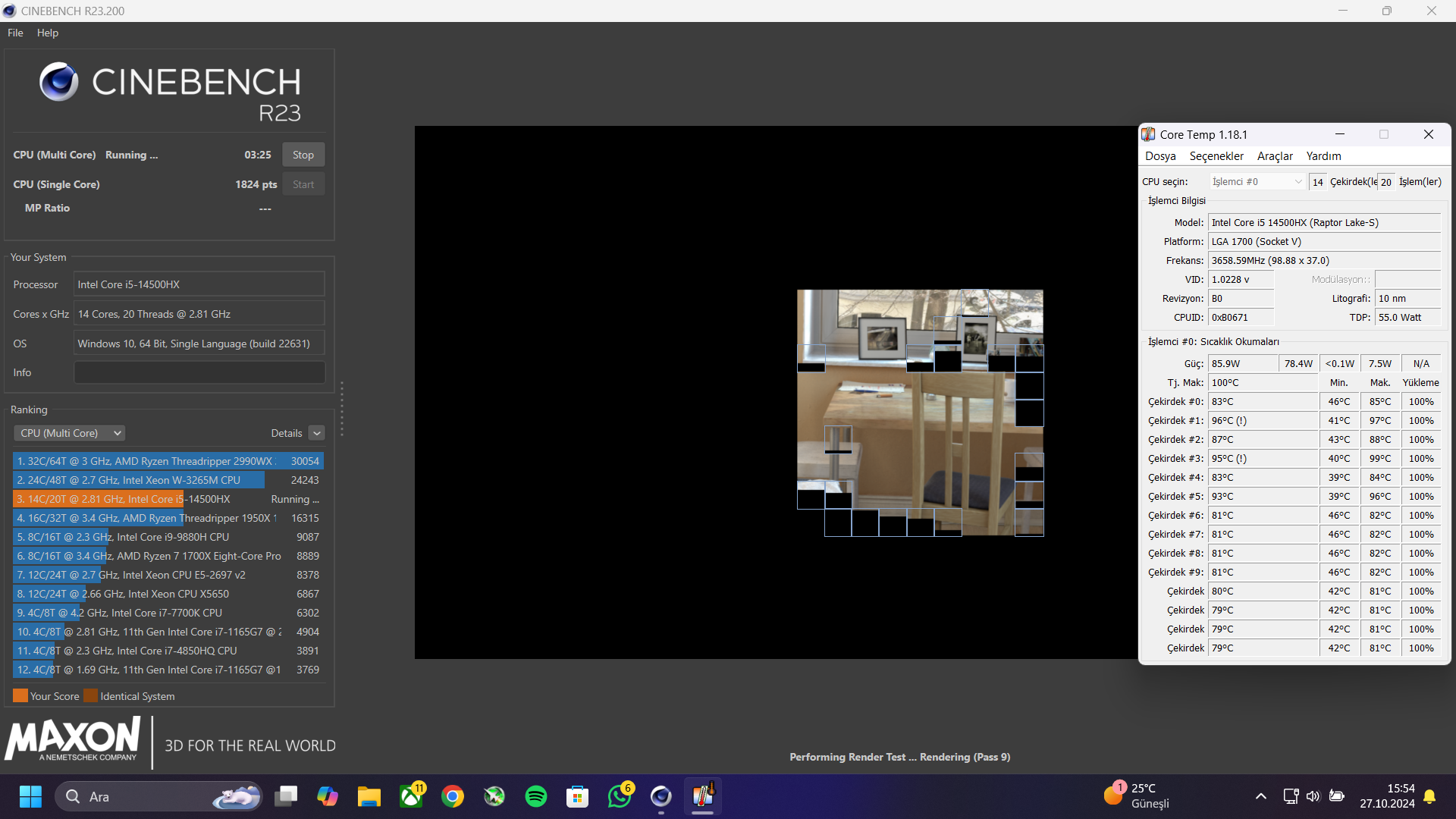Open the CPU seçin İşlemci #0 dropdown
This screenshot has width=1456, height=819.
pos(1256,182)
